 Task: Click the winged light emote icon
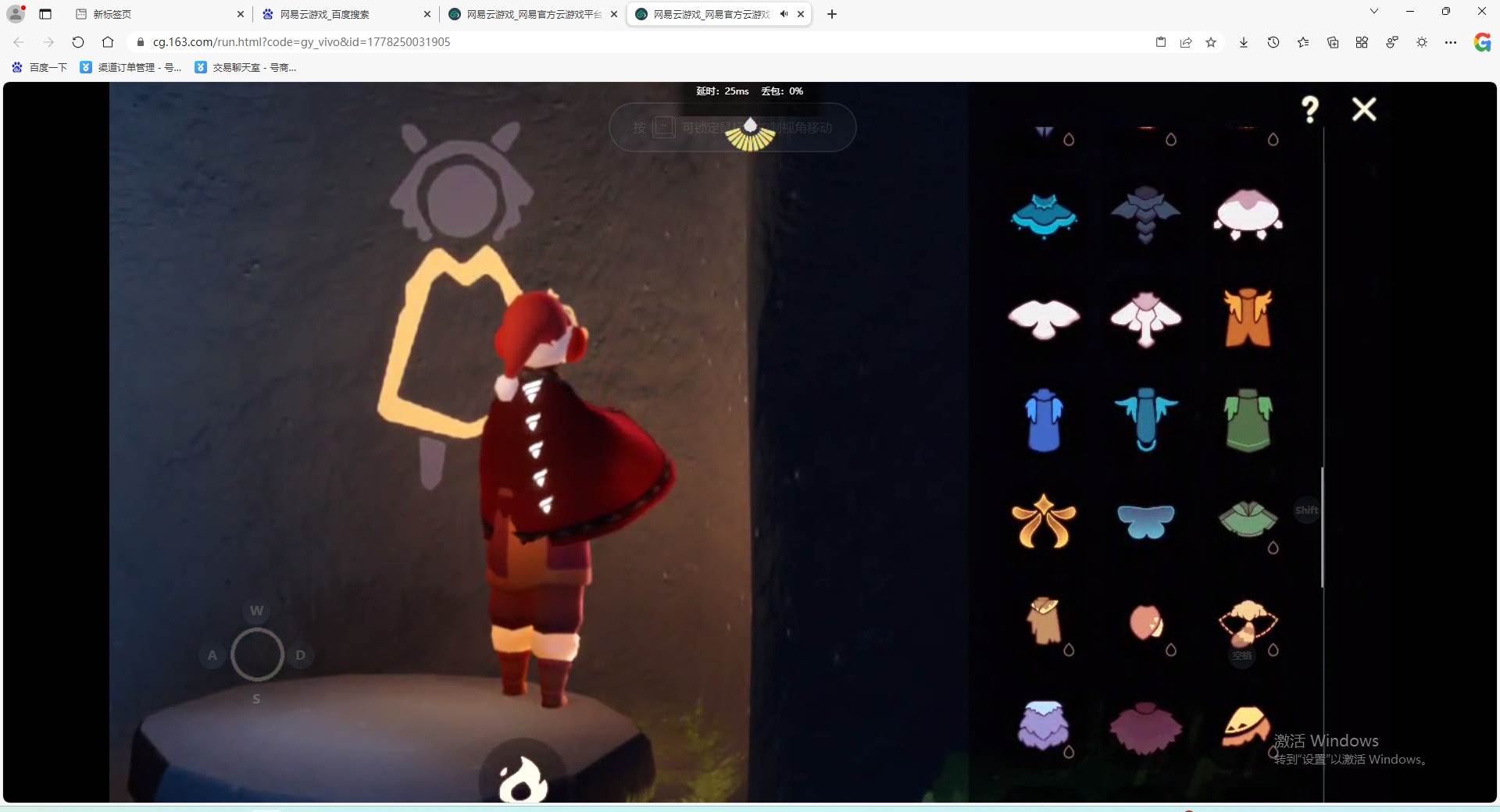[750, 134]
